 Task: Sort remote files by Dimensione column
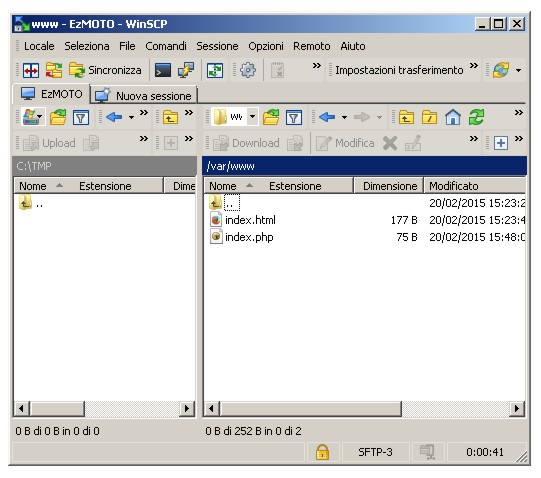pyautogui.click(x=388, y=186)
